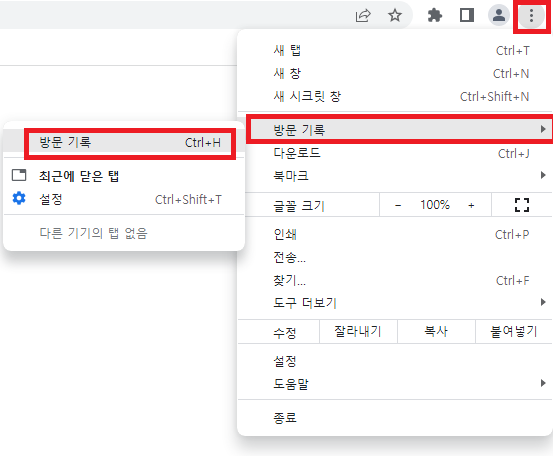Viewport: 553px width, 456px height.
Task: Toggle the side panel icon
Action: tap(467, 15)
